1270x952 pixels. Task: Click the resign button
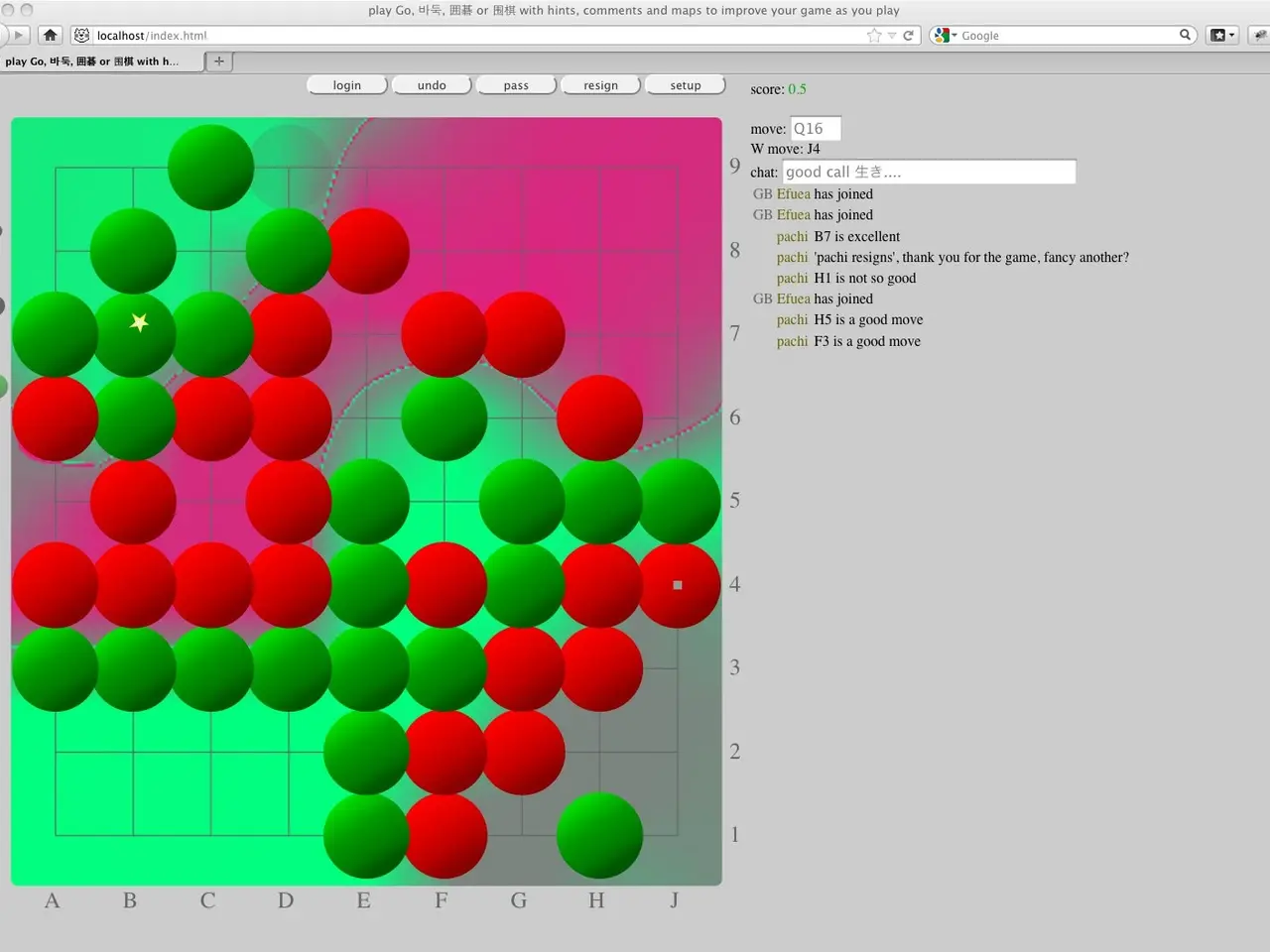tap(600, 85)
